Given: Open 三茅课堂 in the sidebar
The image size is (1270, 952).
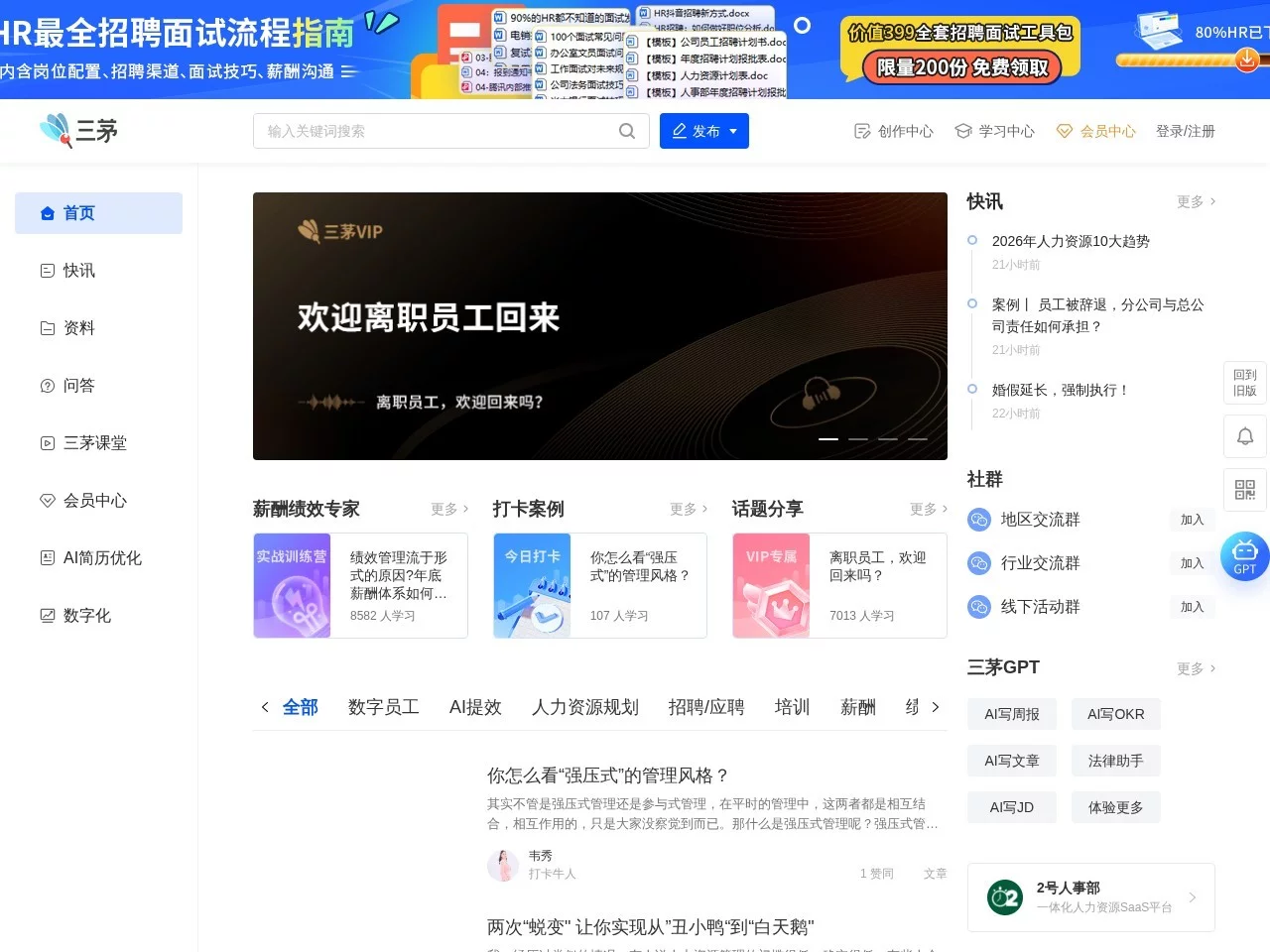Looking at the screenshot, I should point(94,442).
